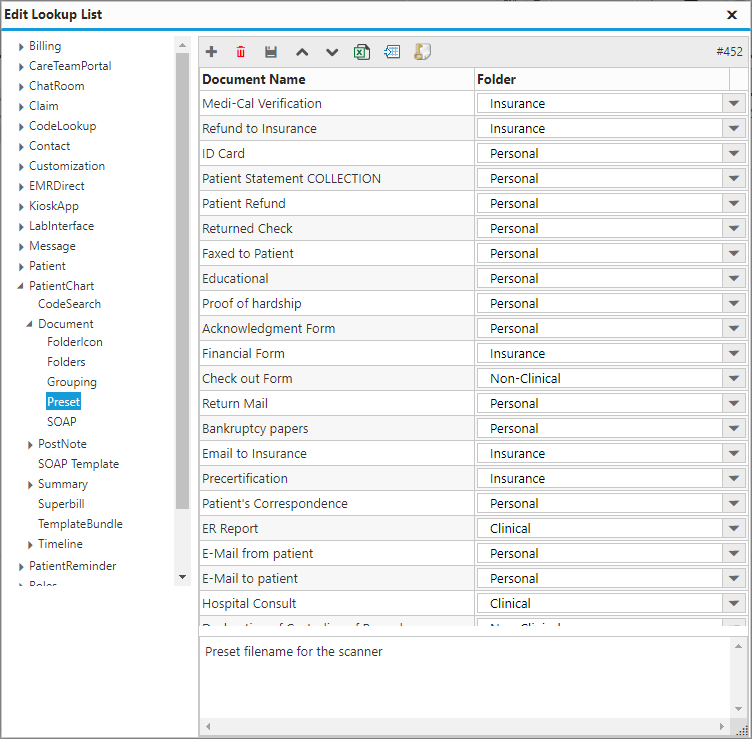Image resolution: width=752 pixels, height=739 pixels.
Task: Click the scroll/script icon in toolbar
Action: coord(423,52)
